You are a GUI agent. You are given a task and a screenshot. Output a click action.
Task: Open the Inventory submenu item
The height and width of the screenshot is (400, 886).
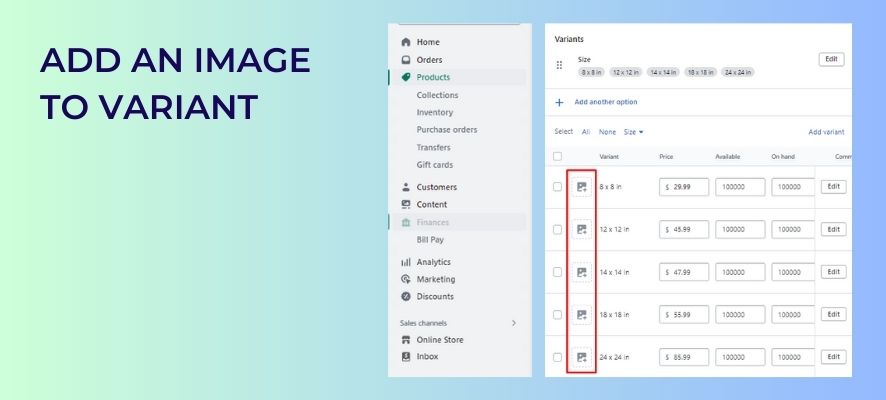pos(435,112)
